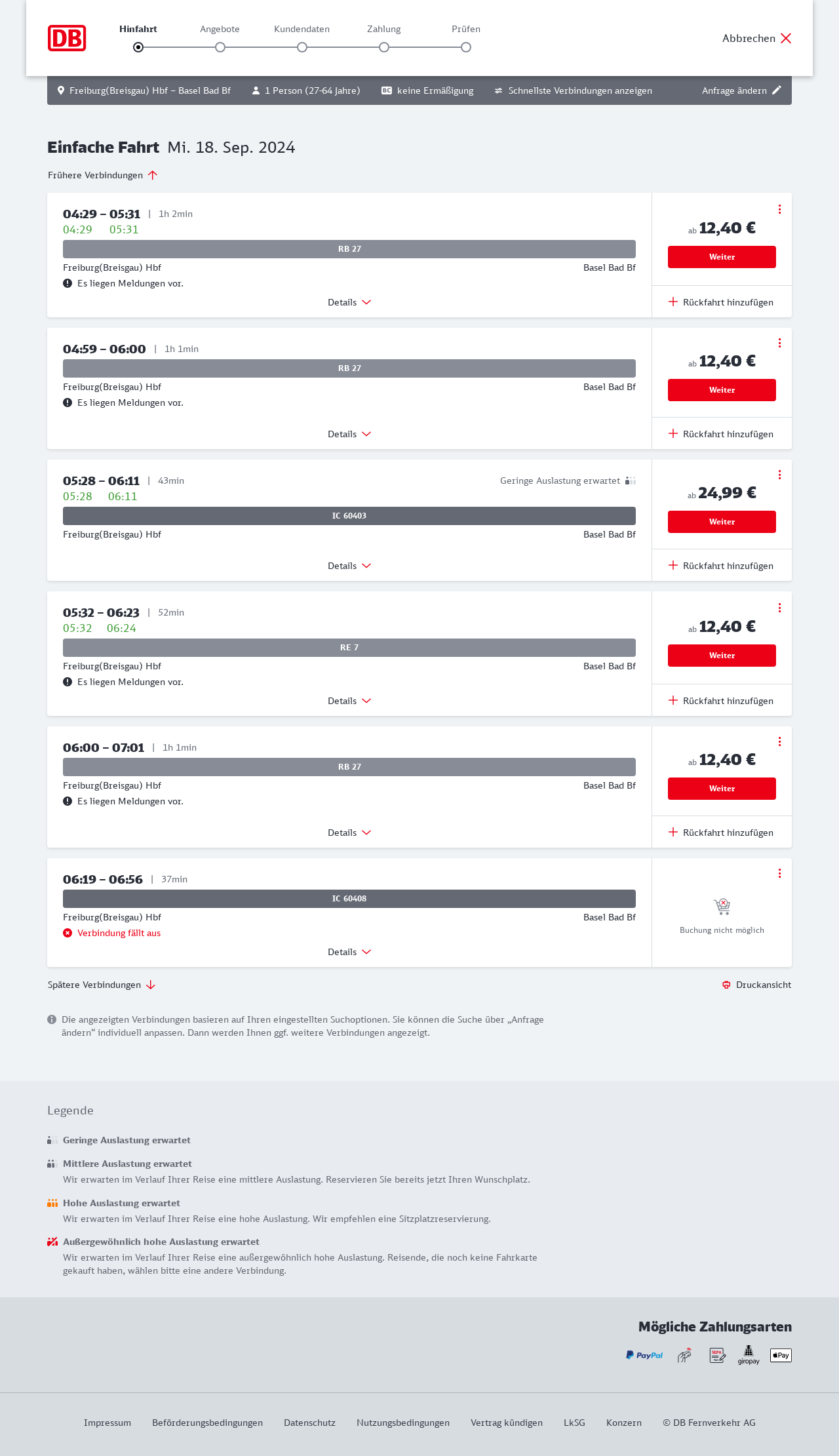Click plus icon to add return for RE 7
This screenshot has width=839, height=1456.
673,700
